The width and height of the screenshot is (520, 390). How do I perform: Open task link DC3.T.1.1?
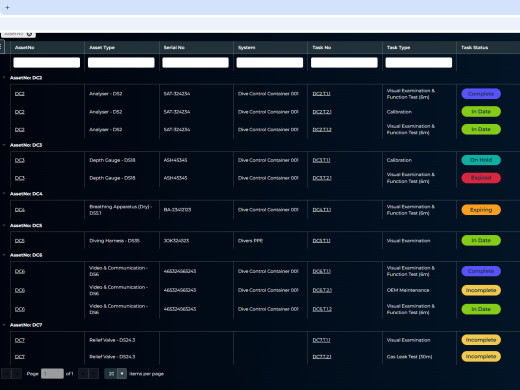click(x=321, y=160)
